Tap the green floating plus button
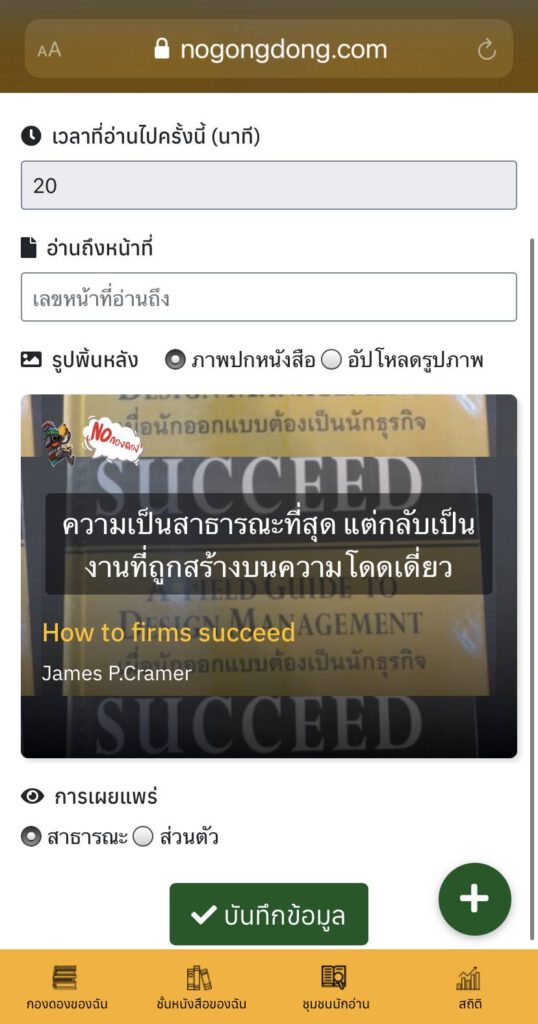 click(475, 899)
